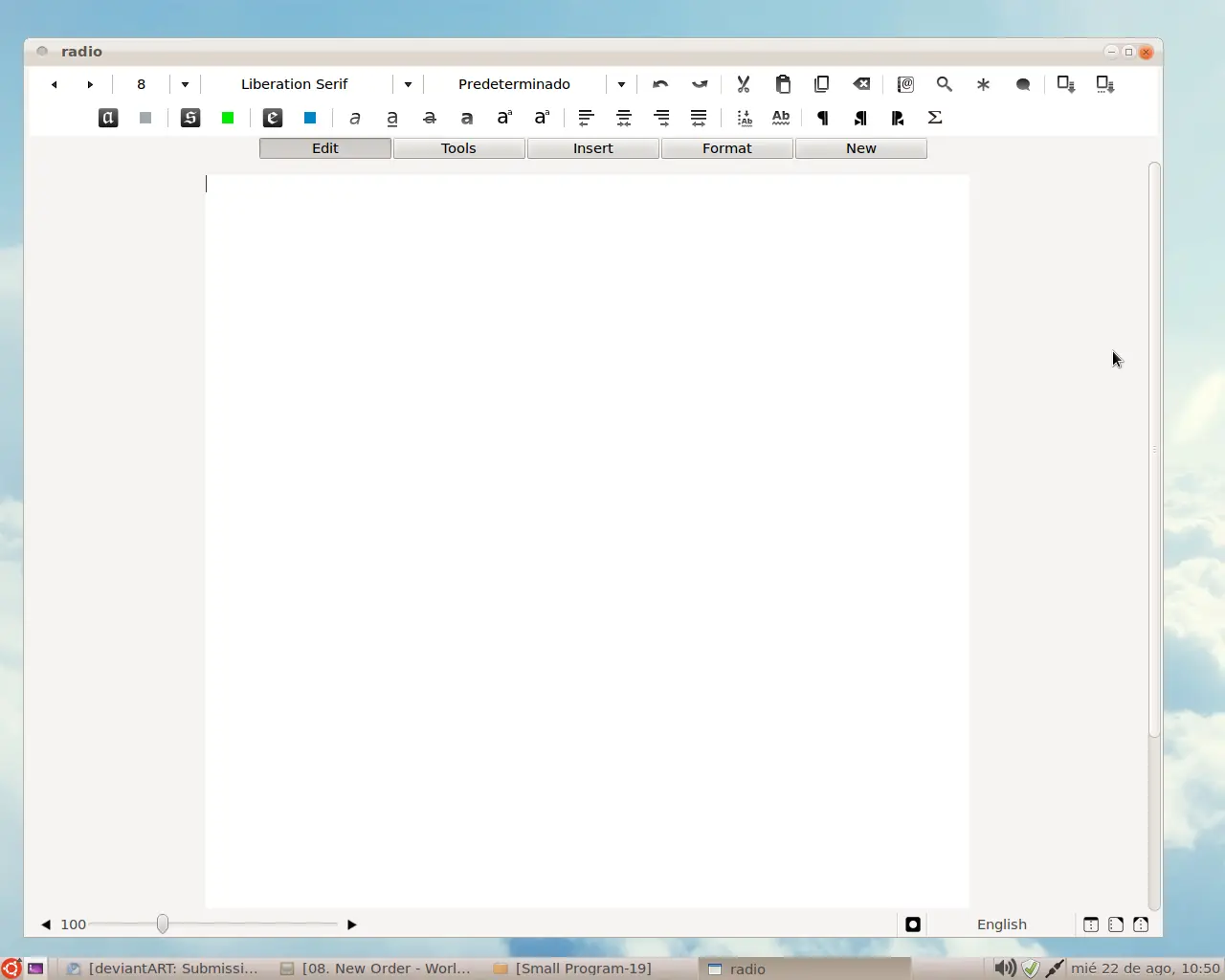Open the Edit menu tab
Image resolution: width=1225 pixels, height=980 pixels.
pyautogui.click(x=325, y=148)
